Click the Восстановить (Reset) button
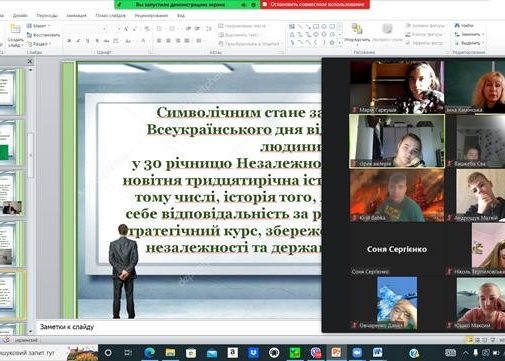 point(43,35)
